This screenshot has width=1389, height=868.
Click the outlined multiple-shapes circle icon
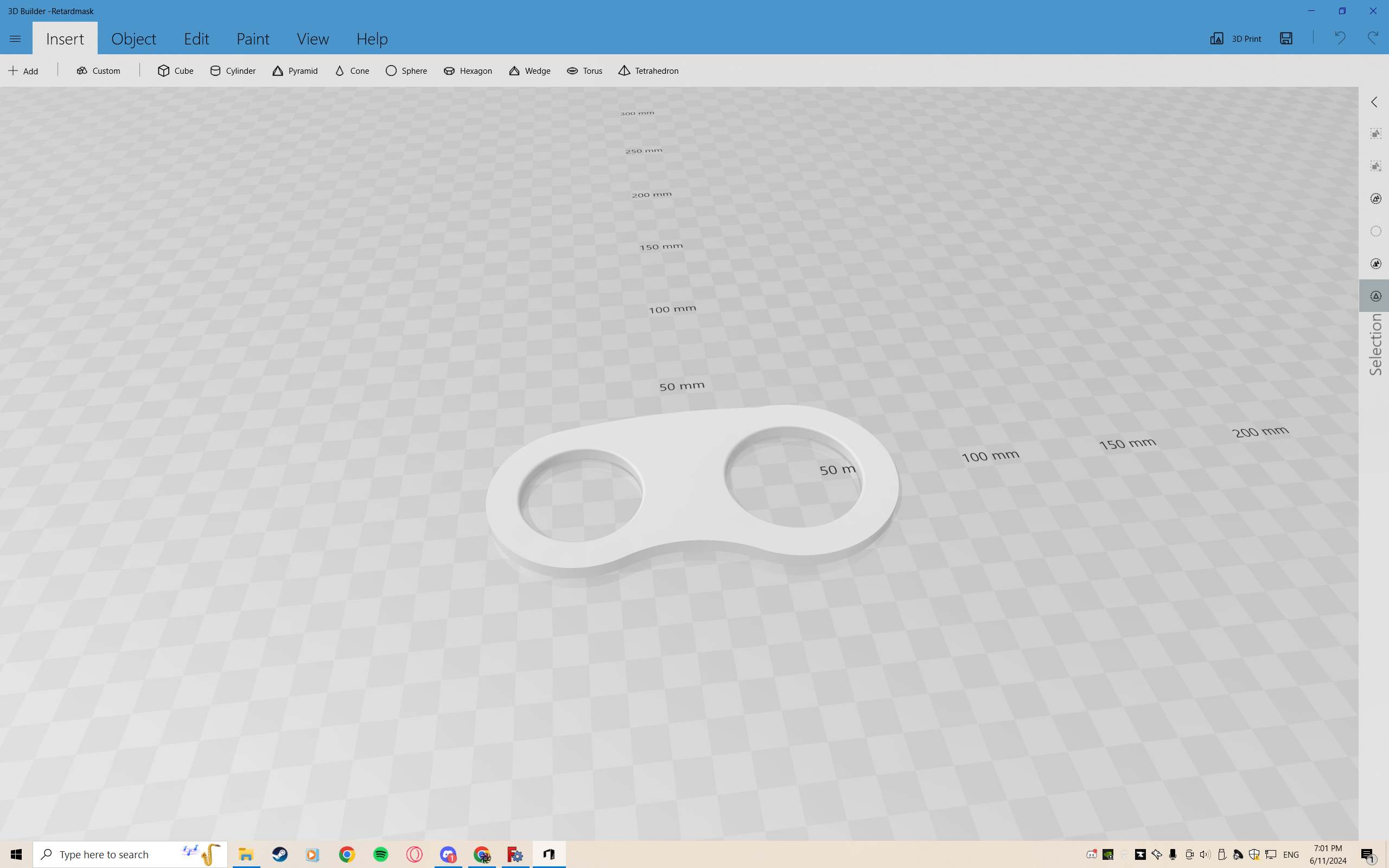pos(1376,199)
